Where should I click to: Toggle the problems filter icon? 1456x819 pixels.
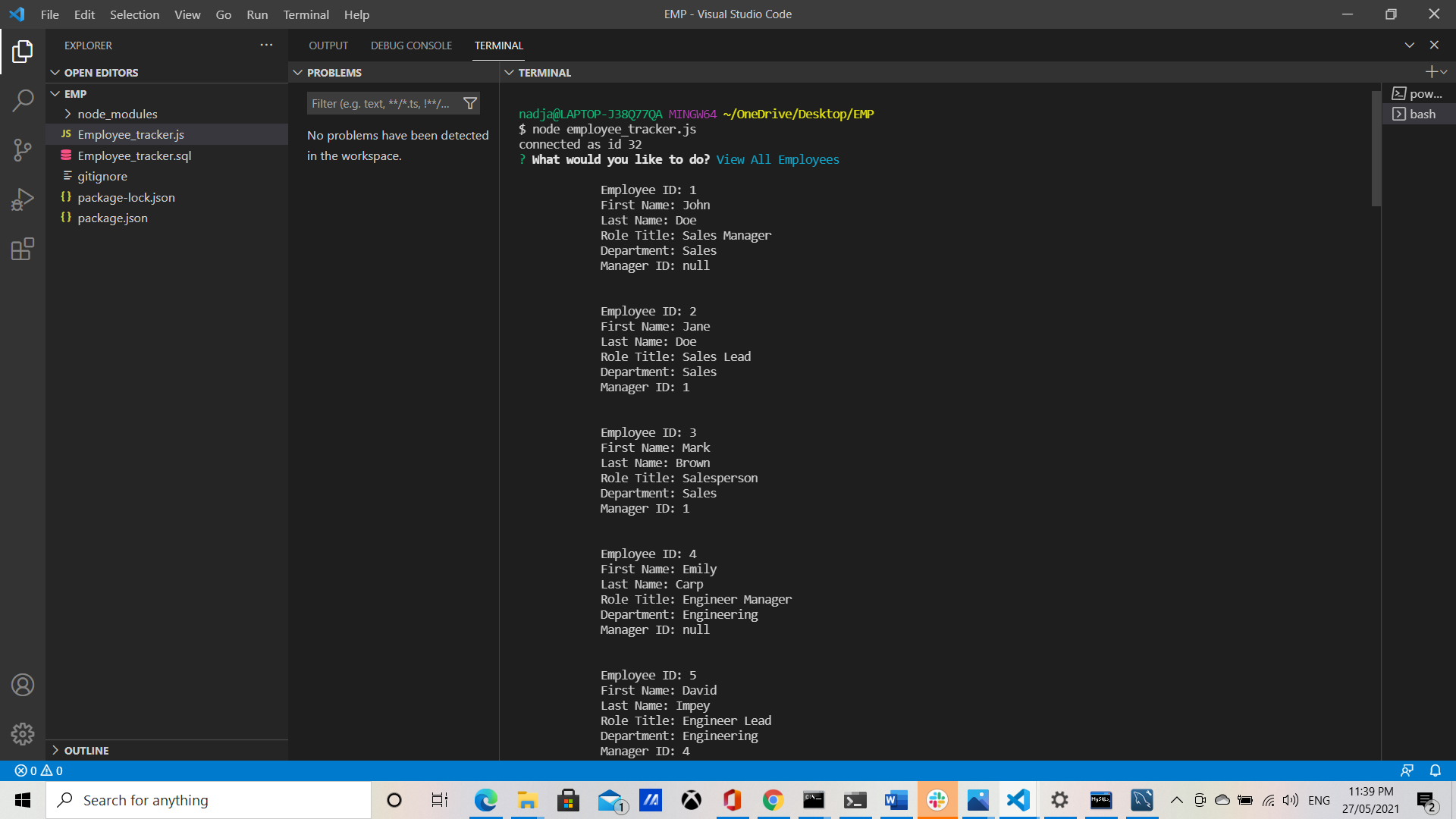pos(470,103)
